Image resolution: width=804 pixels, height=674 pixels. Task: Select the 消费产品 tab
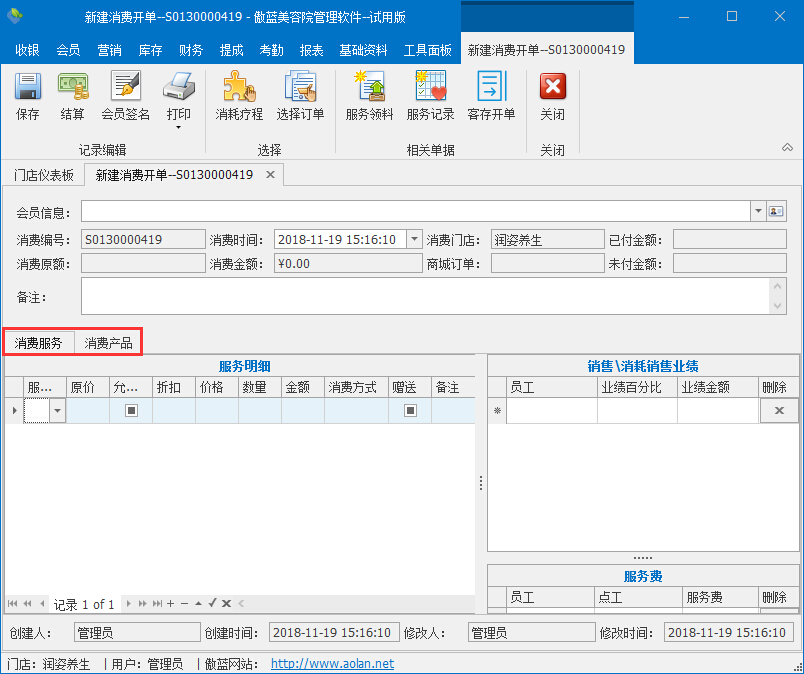click(x=108, y=343)
